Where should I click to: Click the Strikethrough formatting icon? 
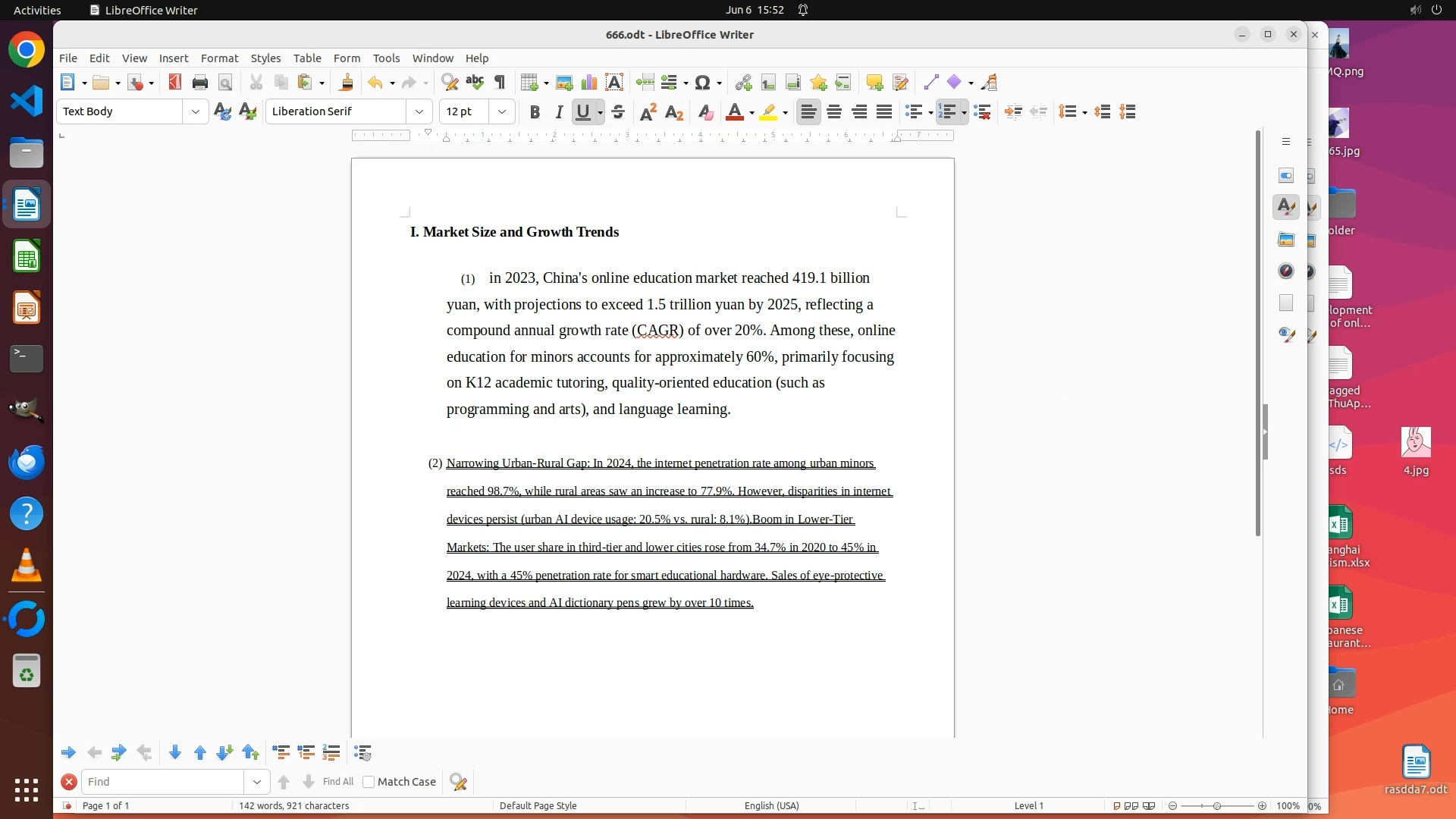point(618,112)
